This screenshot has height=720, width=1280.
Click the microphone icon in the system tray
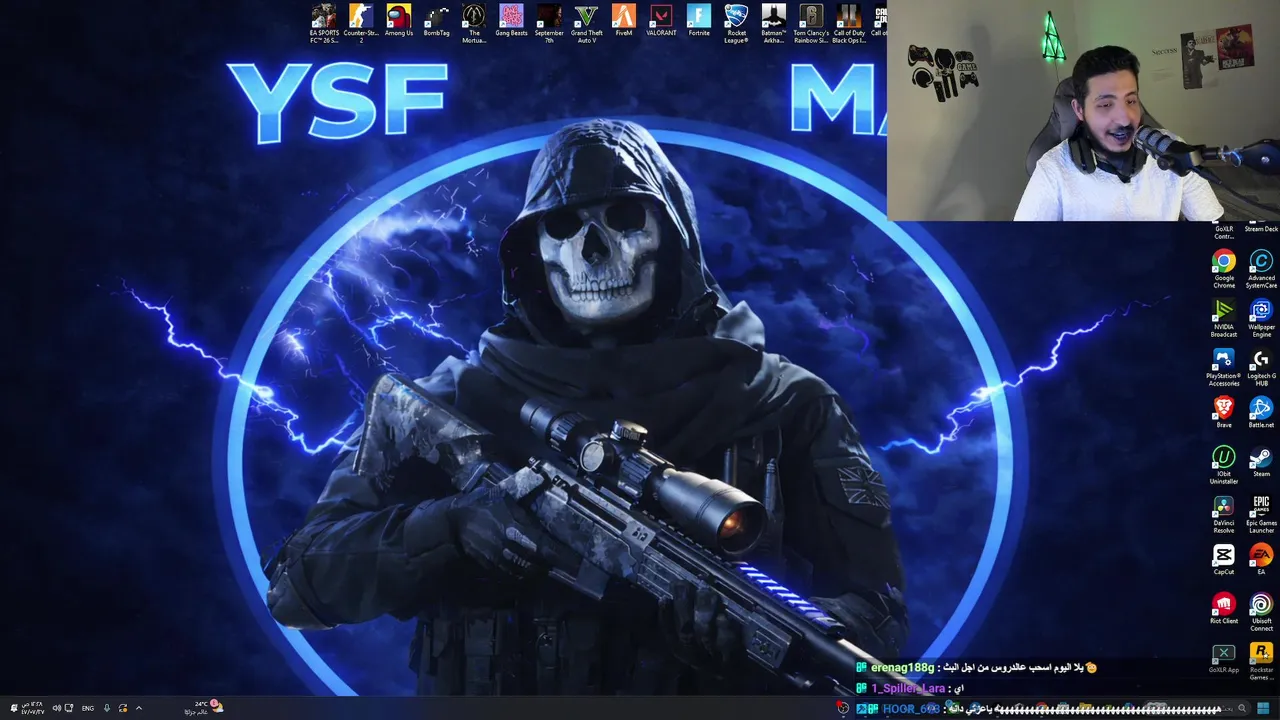(x=107, y=708)
